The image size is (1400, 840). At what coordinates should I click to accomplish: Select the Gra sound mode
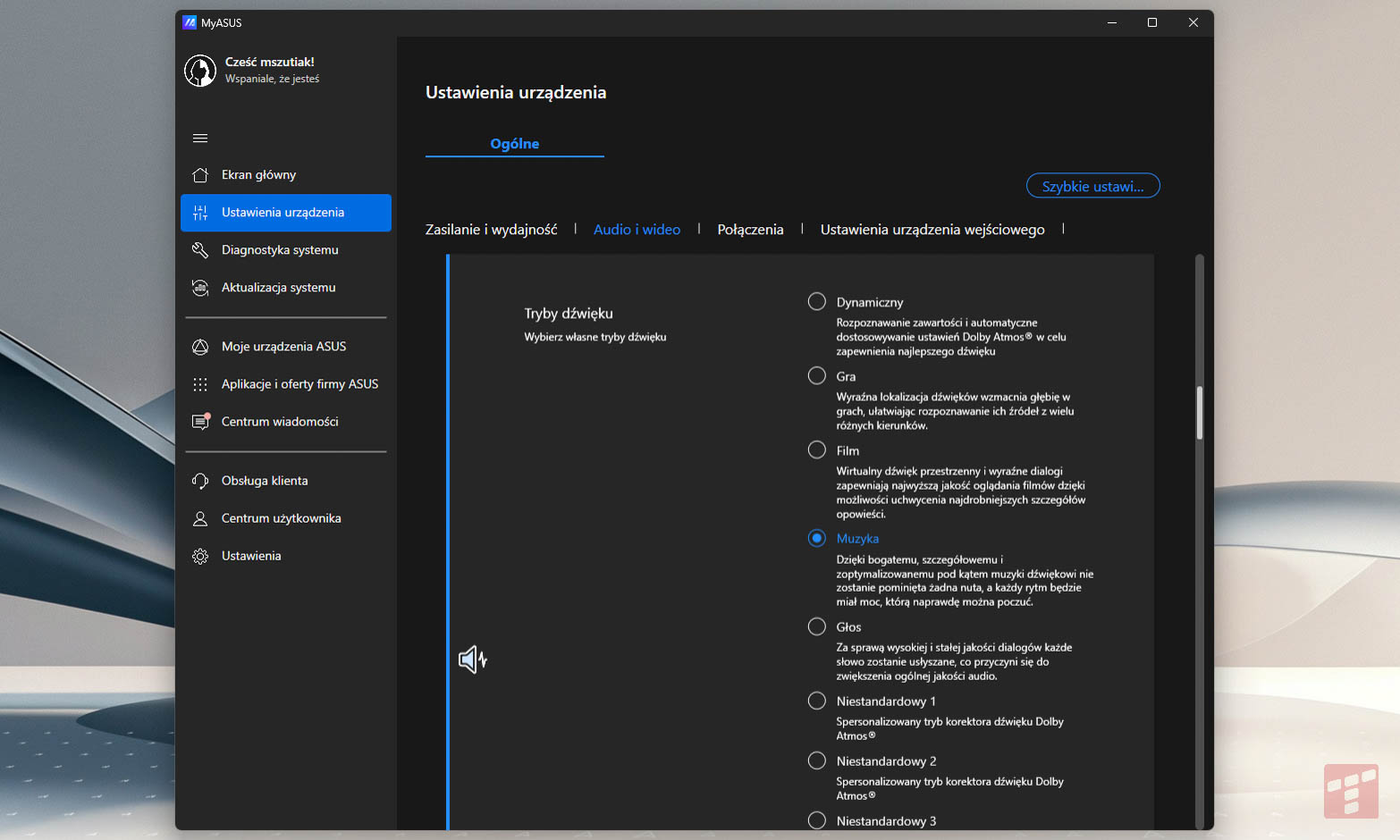point(816,376)
